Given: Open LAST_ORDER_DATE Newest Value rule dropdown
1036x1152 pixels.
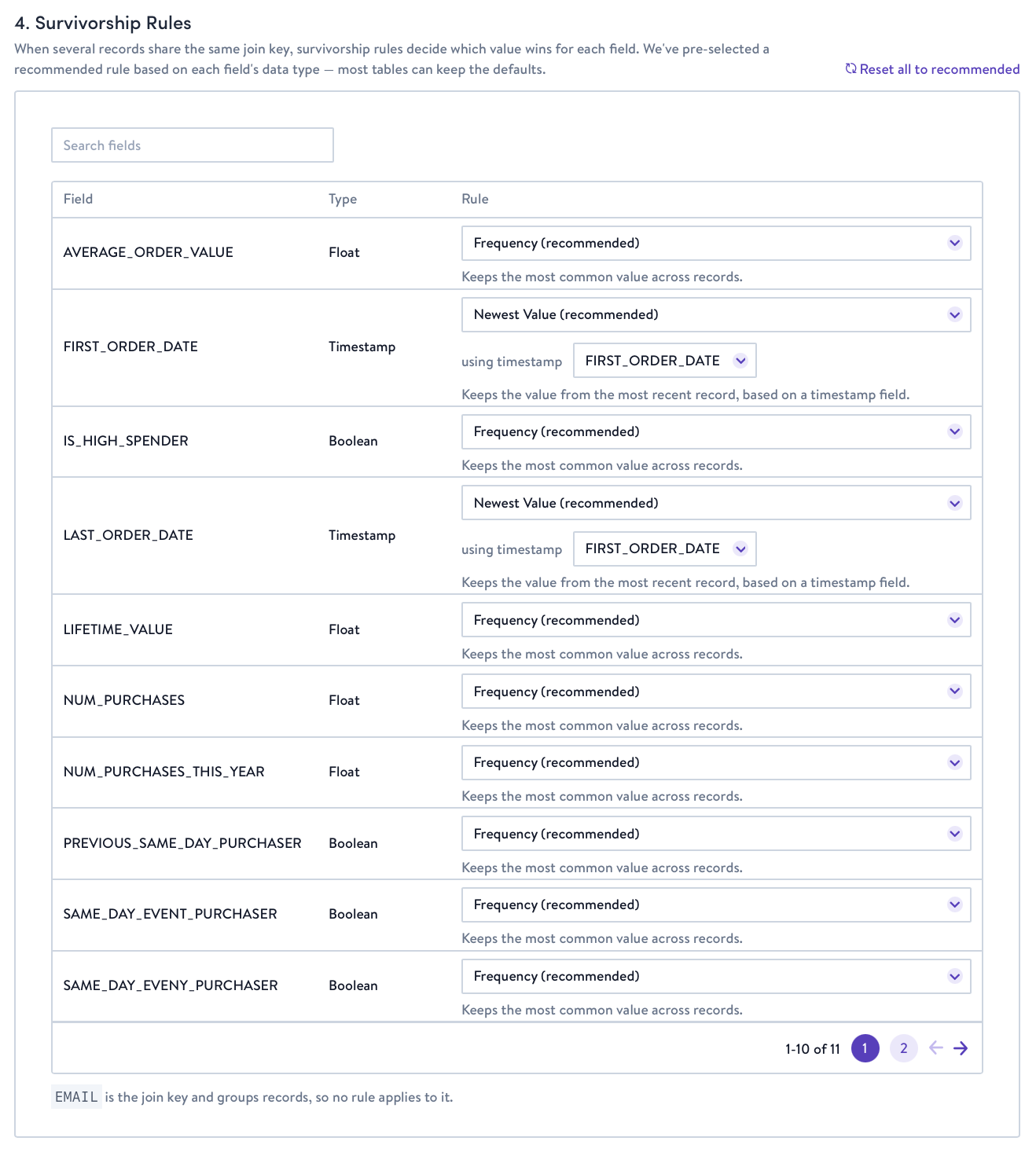Looking at the screenshot, I should click(x=716, y=503).
